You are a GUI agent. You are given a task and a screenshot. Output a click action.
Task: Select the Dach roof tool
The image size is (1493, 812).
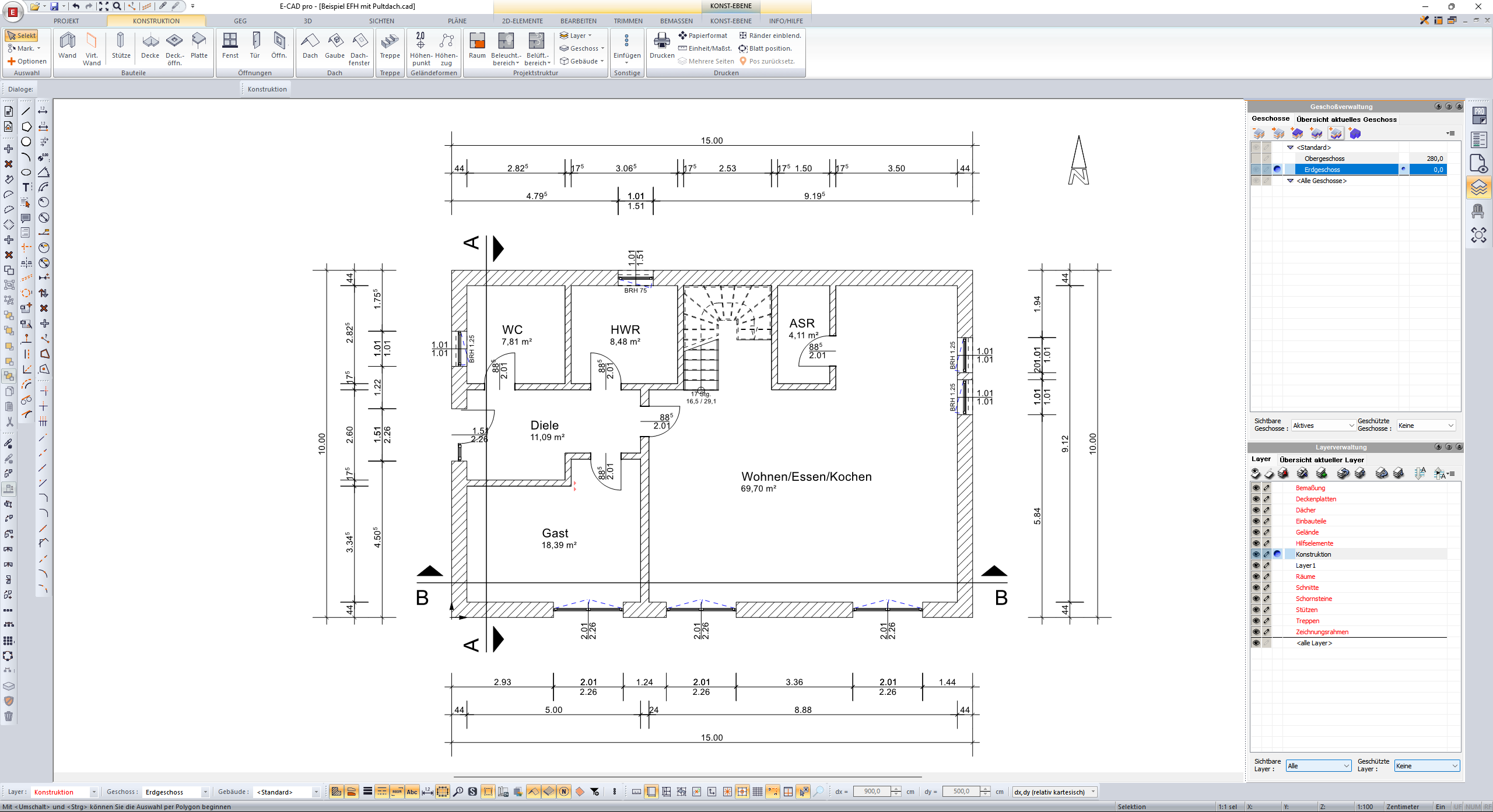click(x=310, y=45)
